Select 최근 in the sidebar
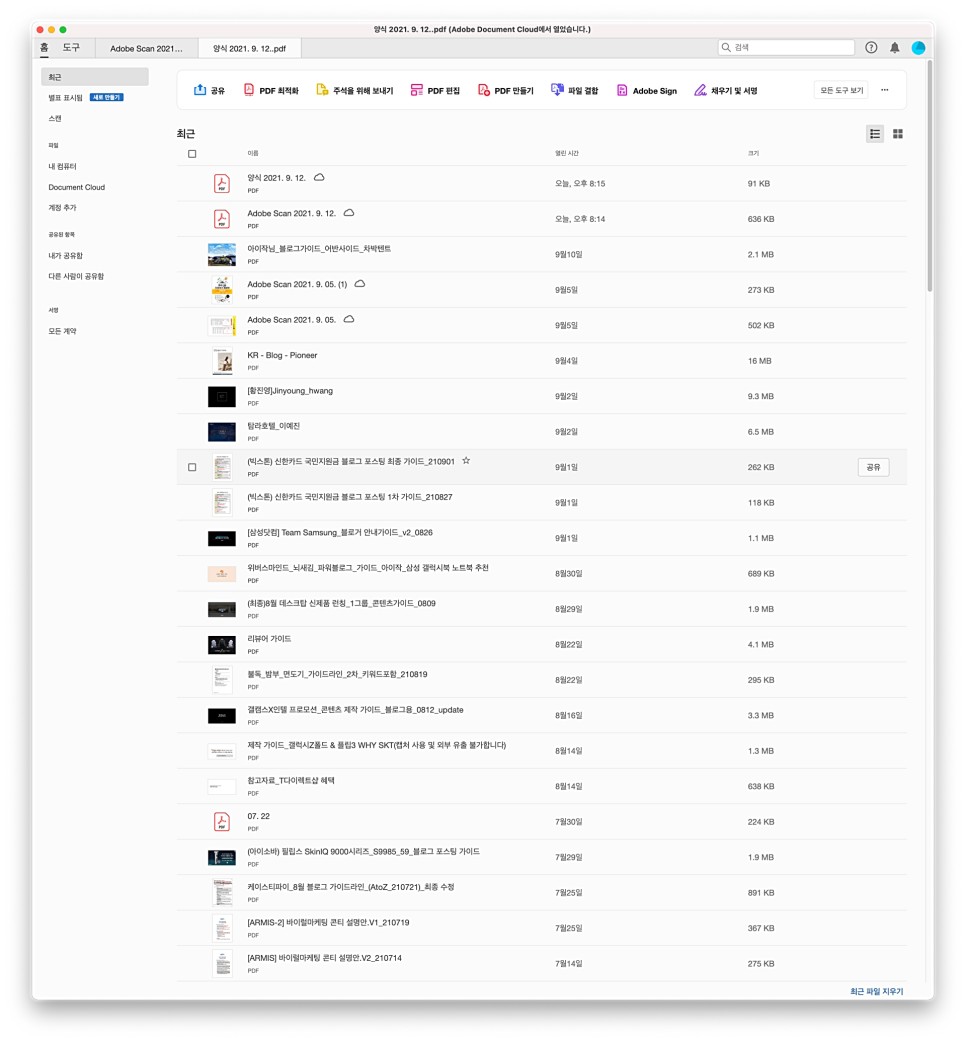966x1042 pixels. [94, 77]
